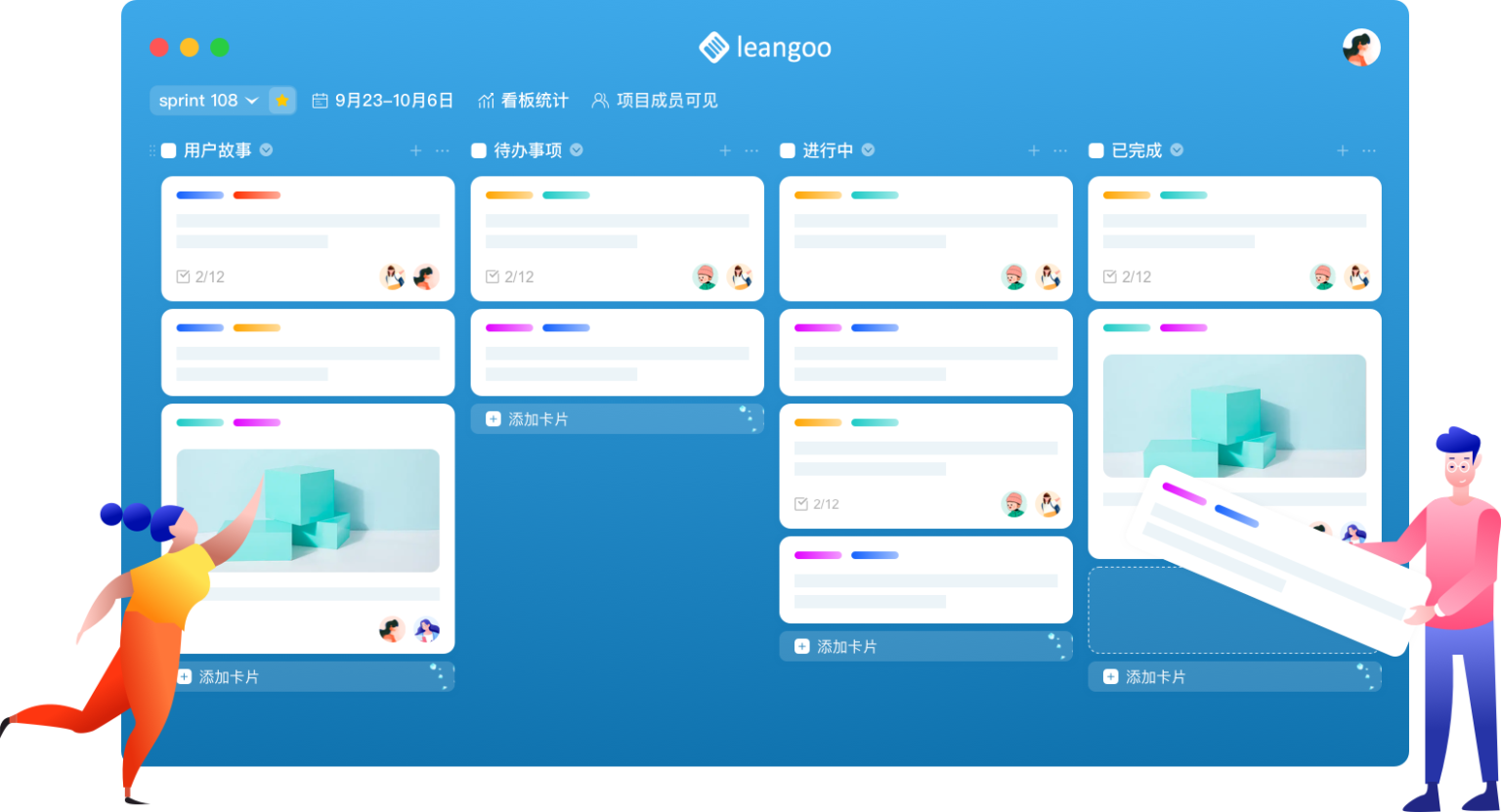Select the checkbox on 用户故事 column header

click(x=167, y=150)
